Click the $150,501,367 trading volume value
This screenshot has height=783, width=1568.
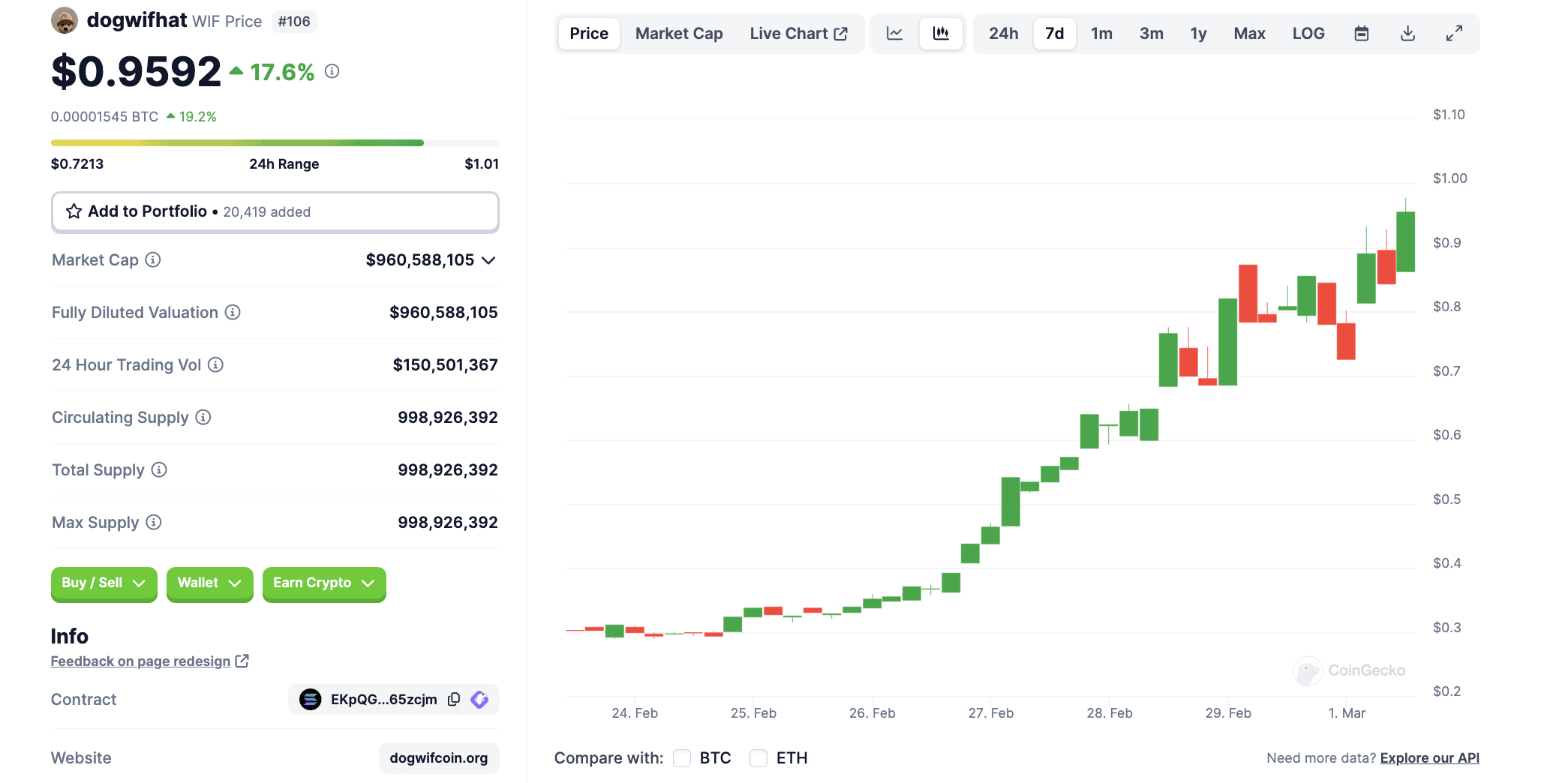pos(445,365)
